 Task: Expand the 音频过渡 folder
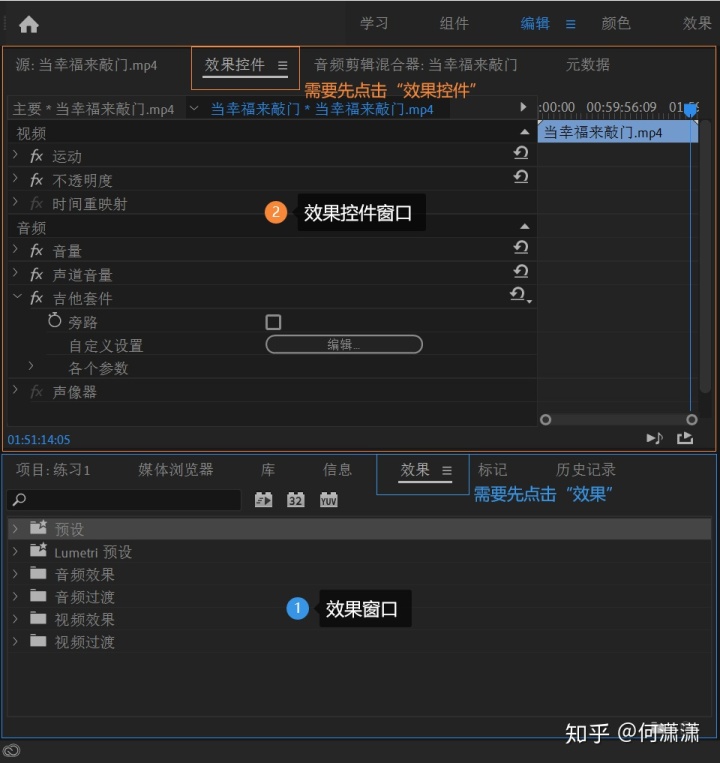(x=16, y=596)
